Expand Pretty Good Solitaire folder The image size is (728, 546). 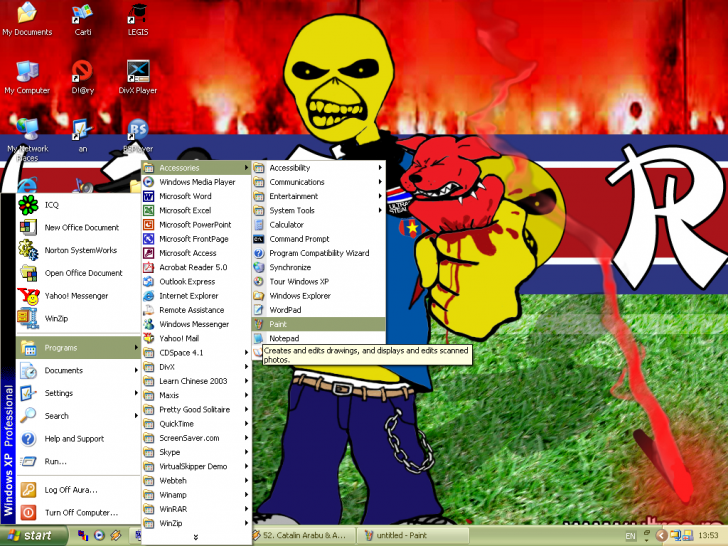[x=196, y=410]
